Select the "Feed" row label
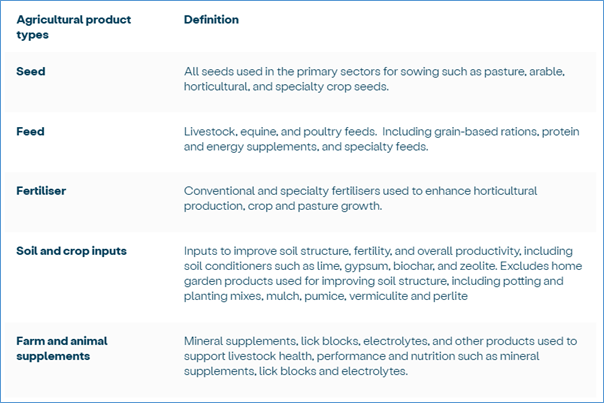 pyautogui.click(x=31, y=131)
